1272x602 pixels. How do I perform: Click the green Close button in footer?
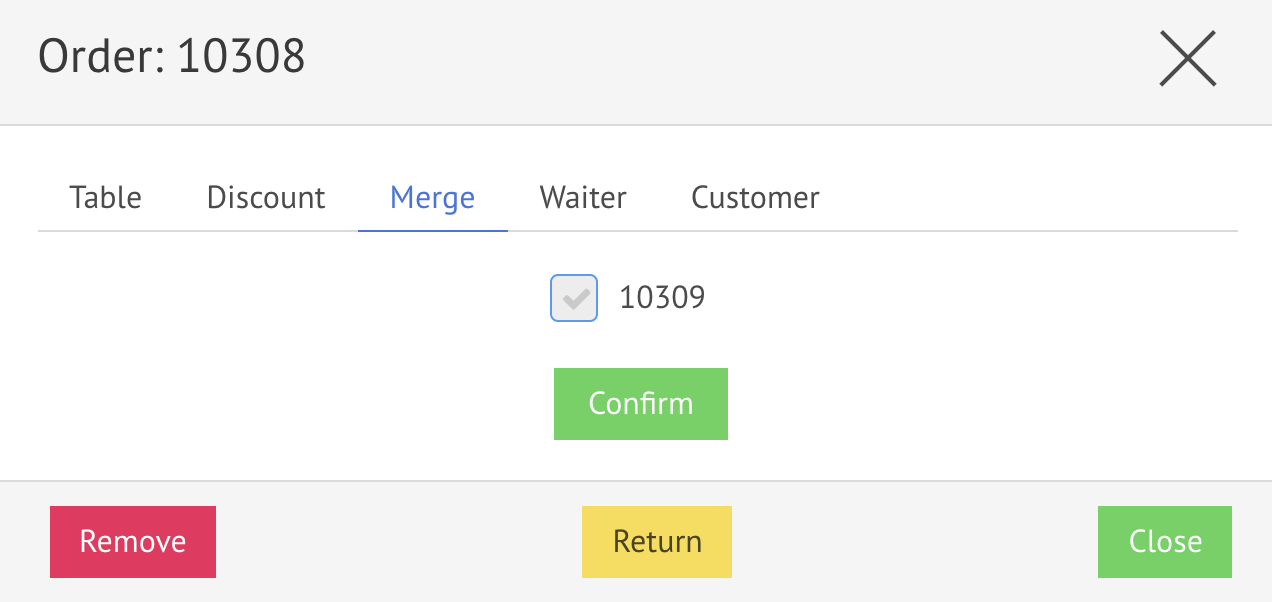pos(1165,542)
